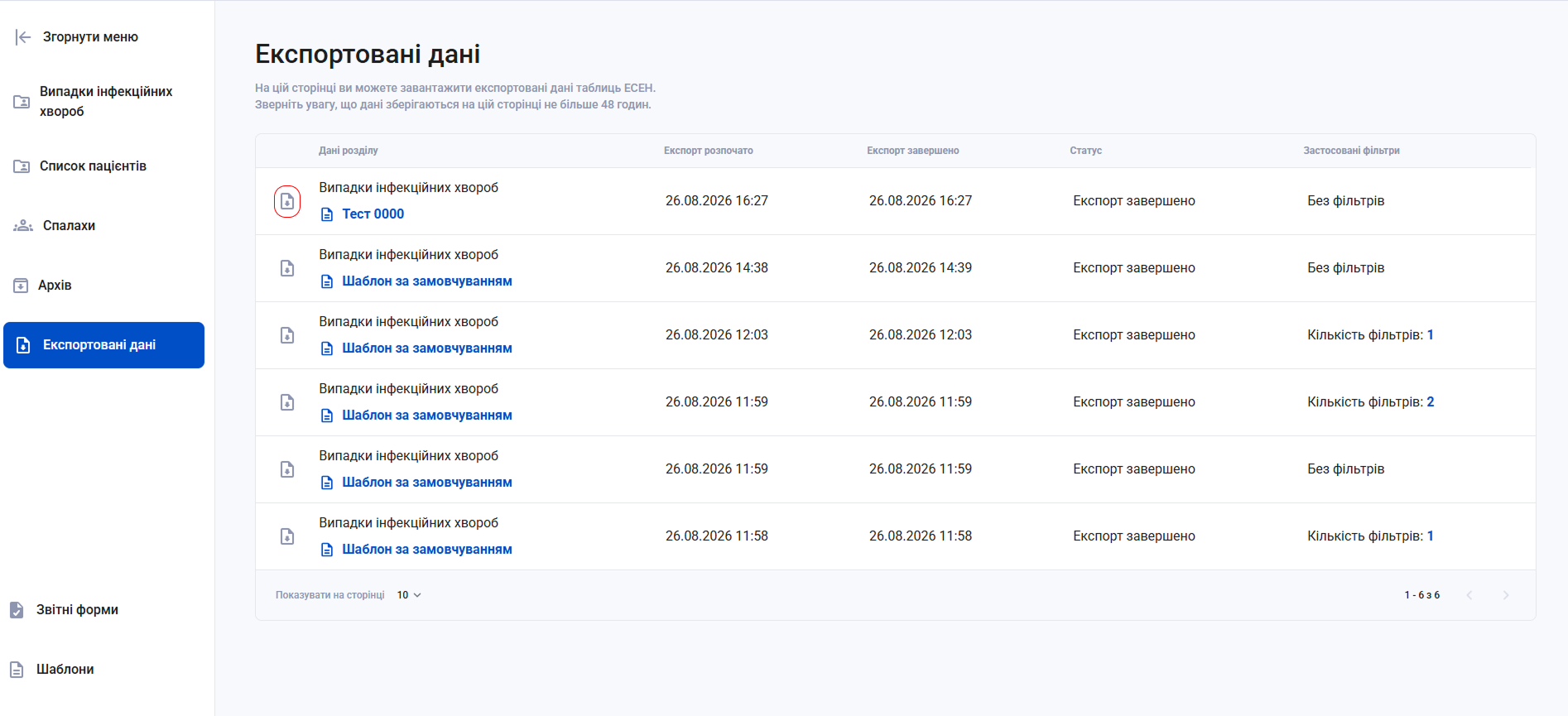Click the Список пацієнтів sidebar icon
This screenshot has width=1568, height=716.
(22, 166)
